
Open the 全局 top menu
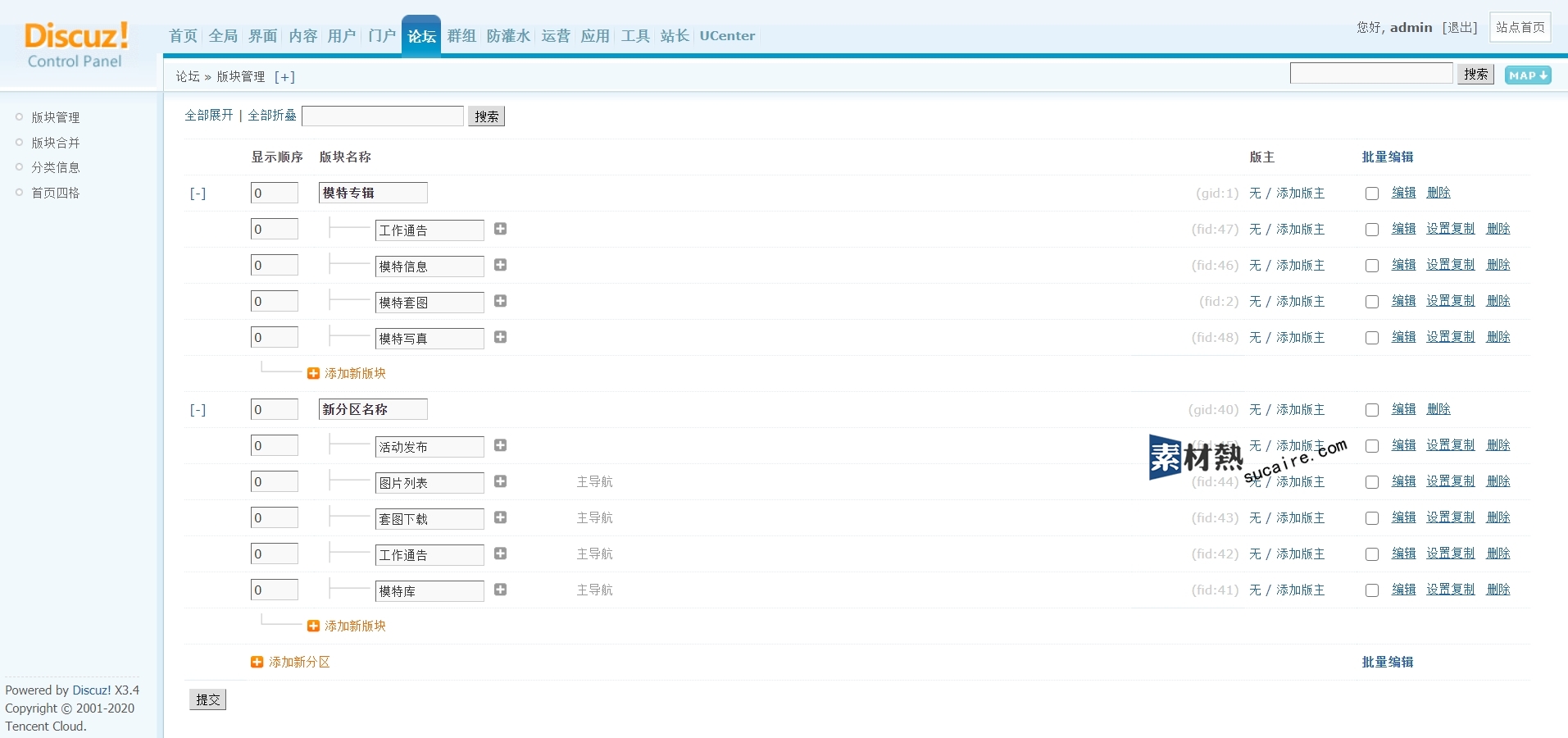pos(223,35)
